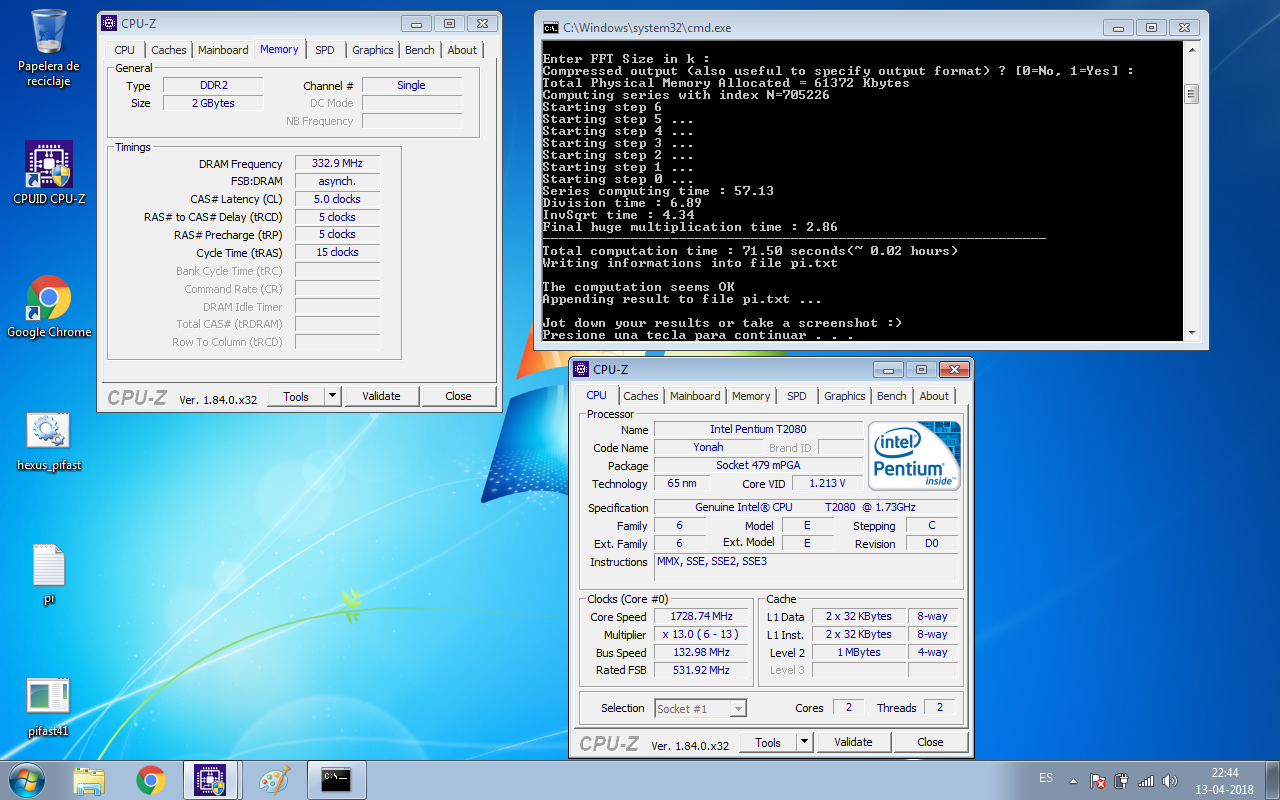Image resolution: width=1280 pixels, height=800 pixels.
Task: Launch Google Chrome desktop shortcut
Action: (49, 307)
